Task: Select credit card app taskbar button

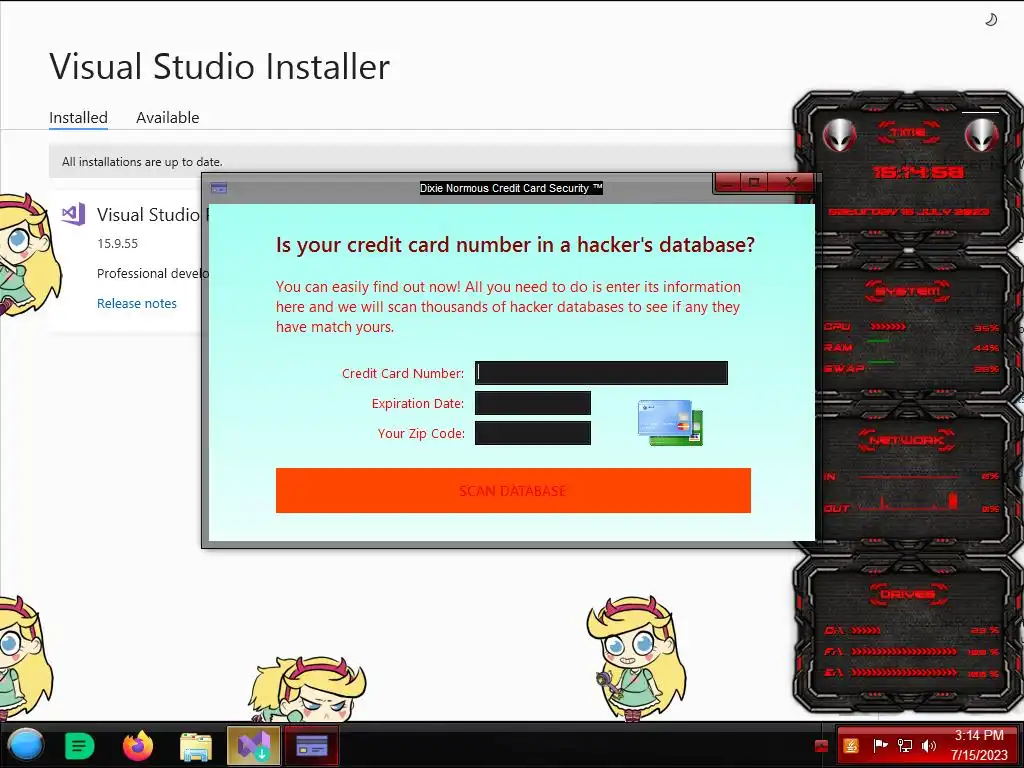Action: [x=312, y=746]
